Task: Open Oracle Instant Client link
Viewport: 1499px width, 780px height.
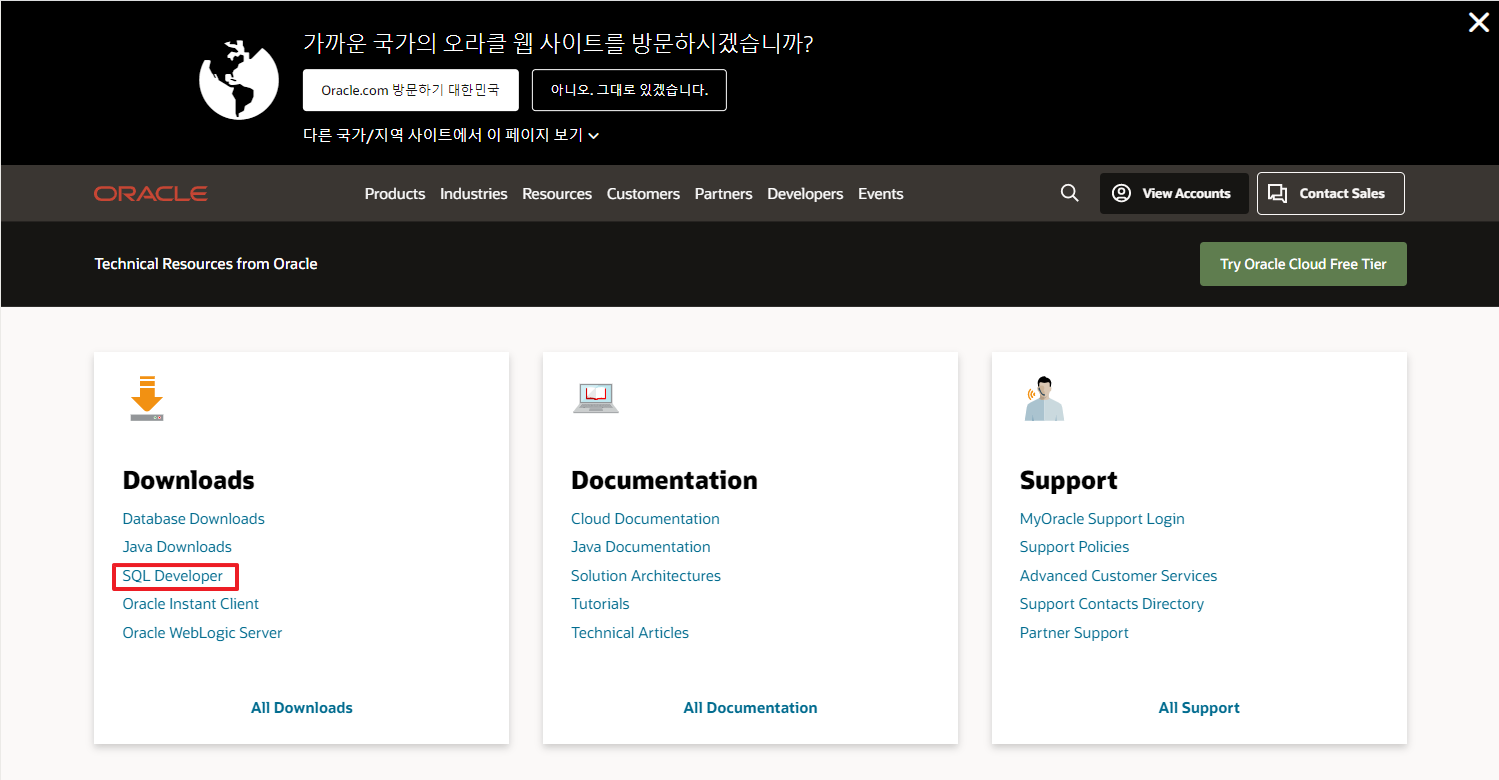Action: [190, 604]
